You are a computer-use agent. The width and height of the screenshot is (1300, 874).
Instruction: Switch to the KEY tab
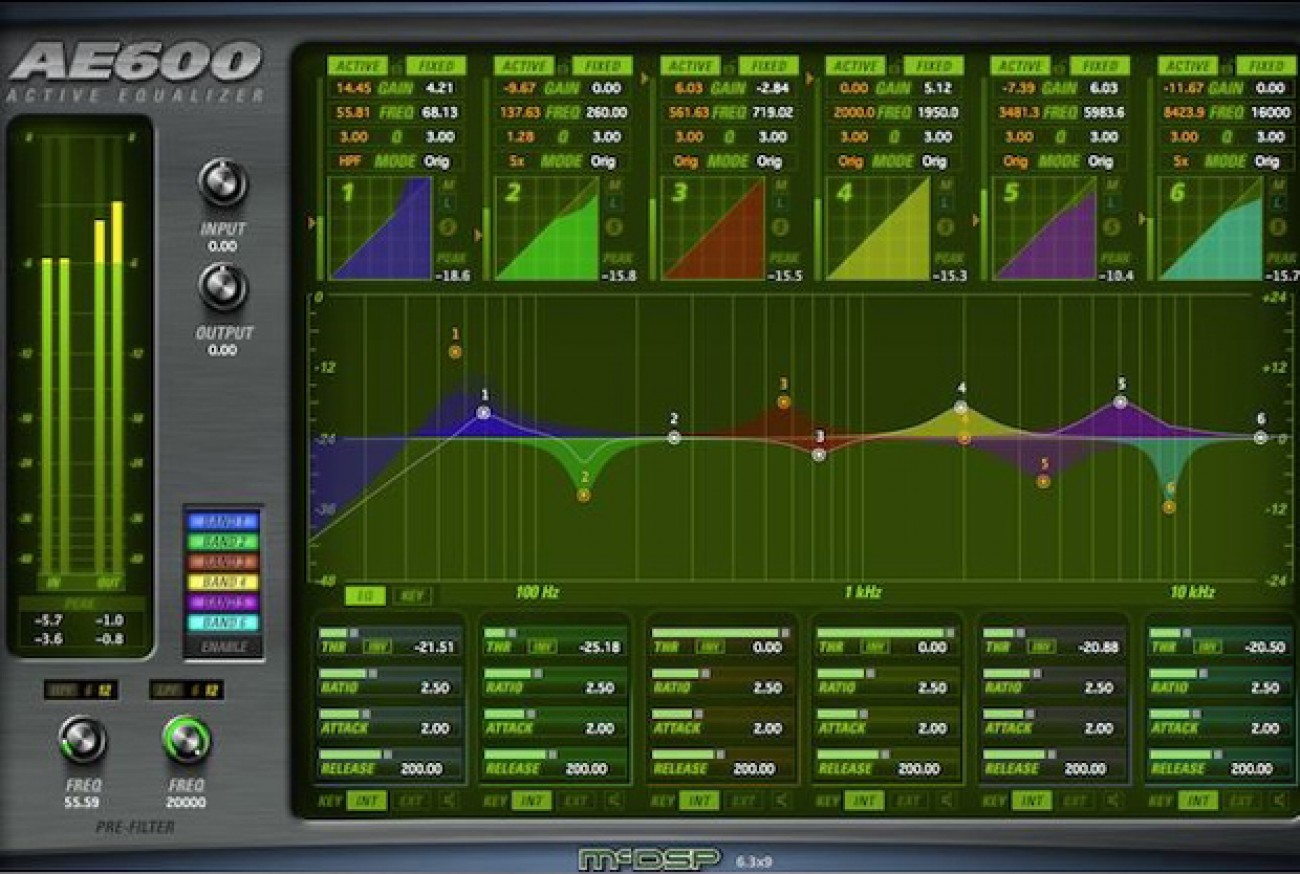point(414,593)
